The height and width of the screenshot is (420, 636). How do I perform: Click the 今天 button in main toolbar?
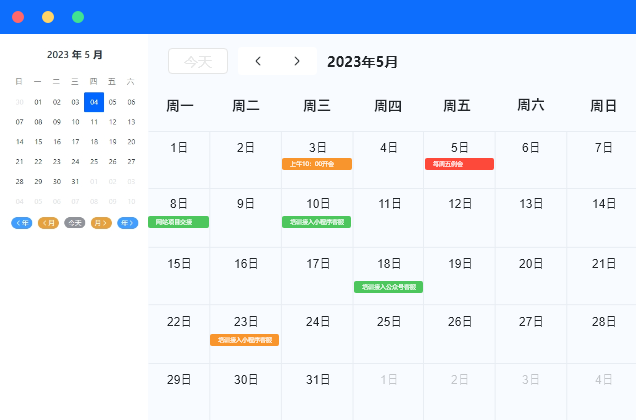[198, 61]
